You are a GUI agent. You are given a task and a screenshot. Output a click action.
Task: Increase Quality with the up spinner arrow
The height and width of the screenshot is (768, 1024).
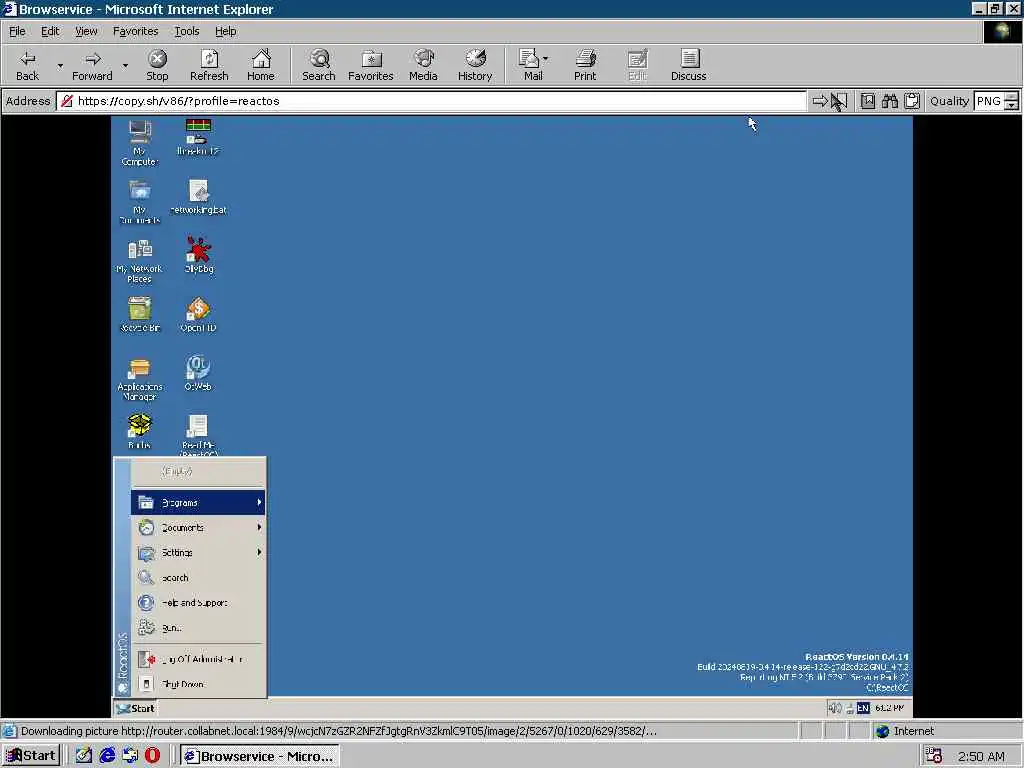(x=1012, y=97)
